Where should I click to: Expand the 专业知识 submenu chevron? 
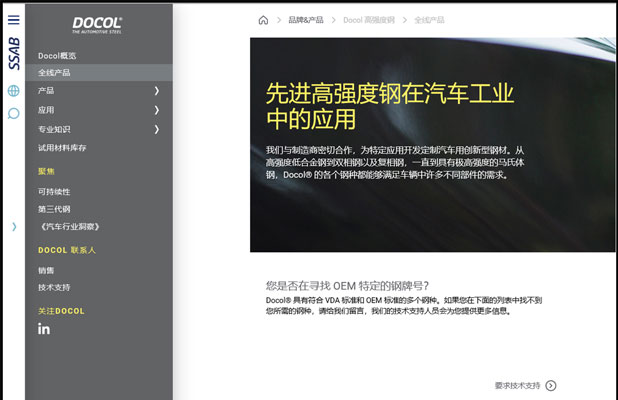click(x=157, y=129)
